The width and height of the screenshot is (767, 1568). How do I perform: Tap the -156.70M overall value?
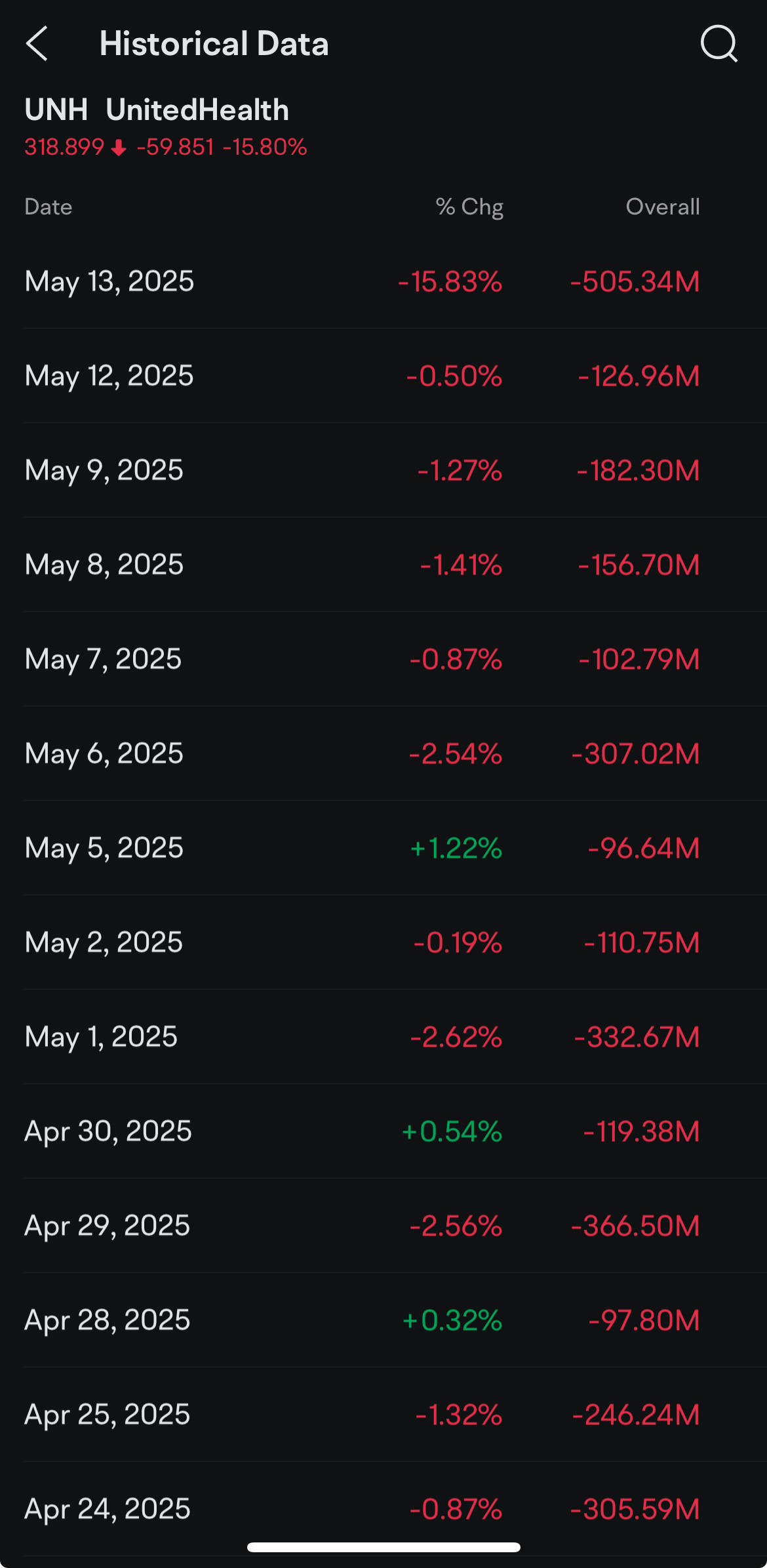[639, 565]
